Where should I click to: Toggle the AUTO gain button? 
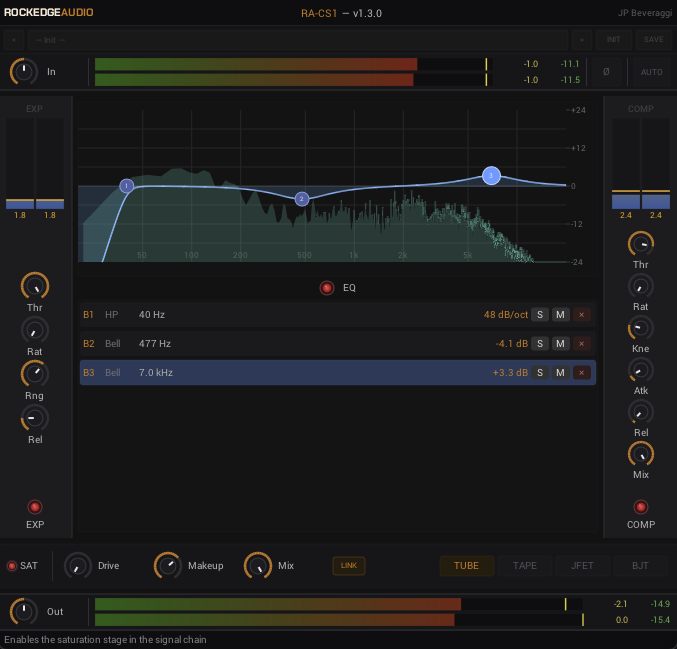click(x=652, y=72)
